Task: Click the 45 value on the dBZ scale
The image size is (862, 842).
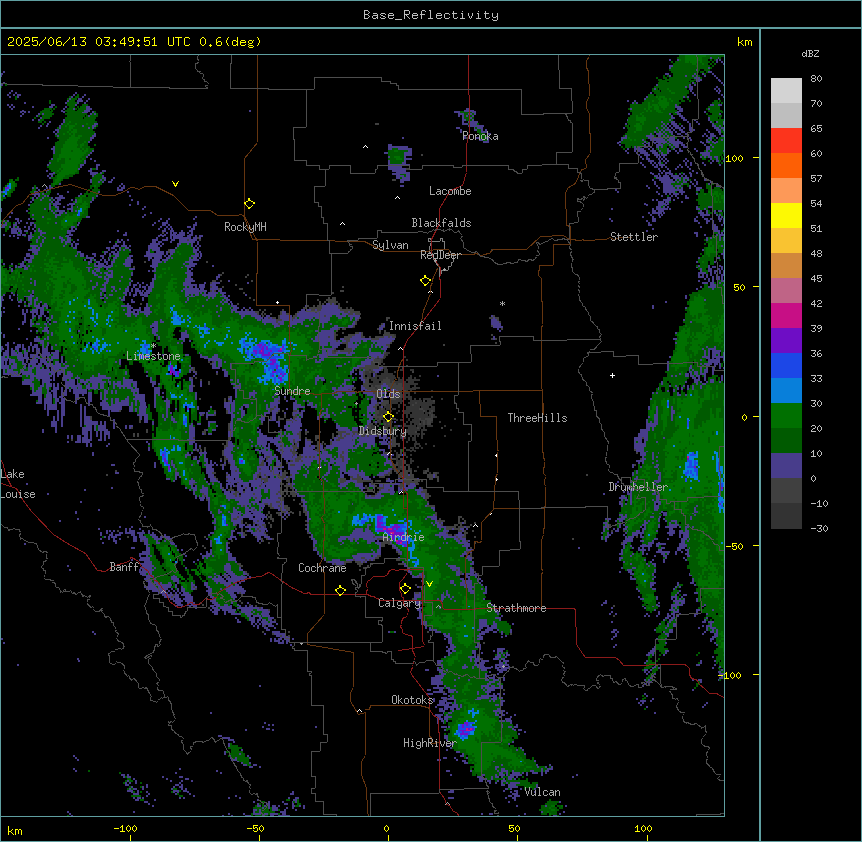Action: click(x=816, y=278)
